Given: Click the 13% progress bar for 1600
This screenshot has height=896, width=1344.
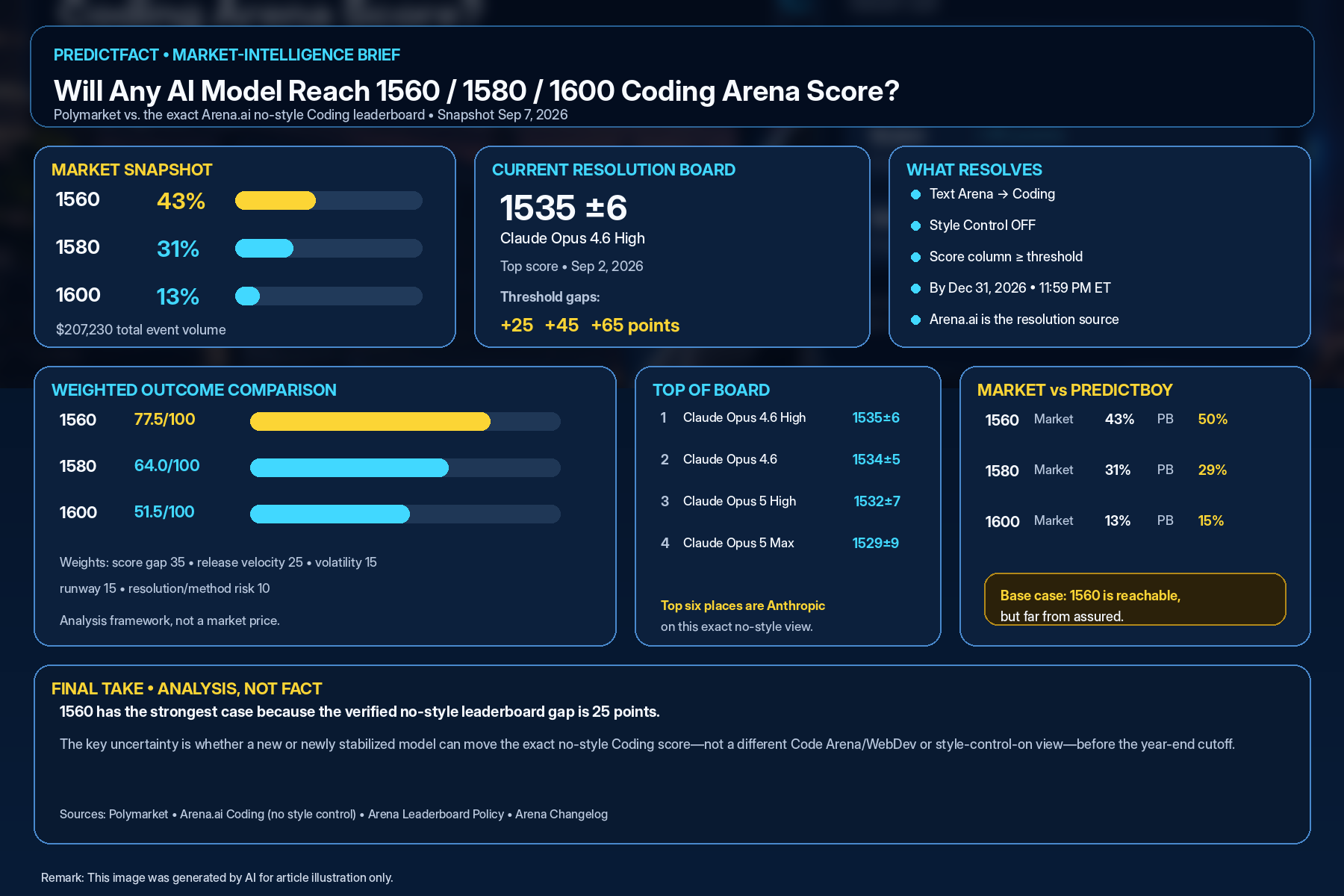Looking at the screenshot, I should coord(329,296).
